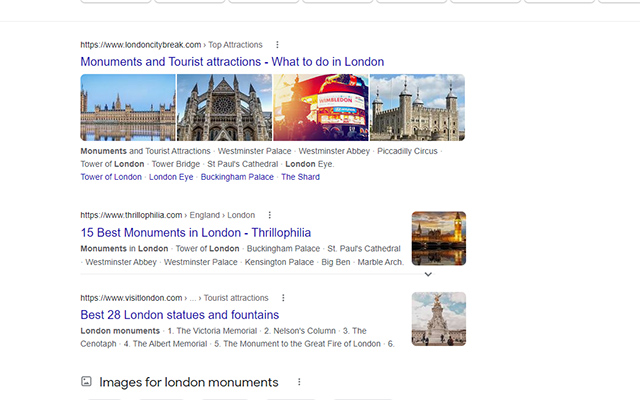Open options menu for thrillophilia.com result
Screen dimensions: 640x400
tap(269, 215)
